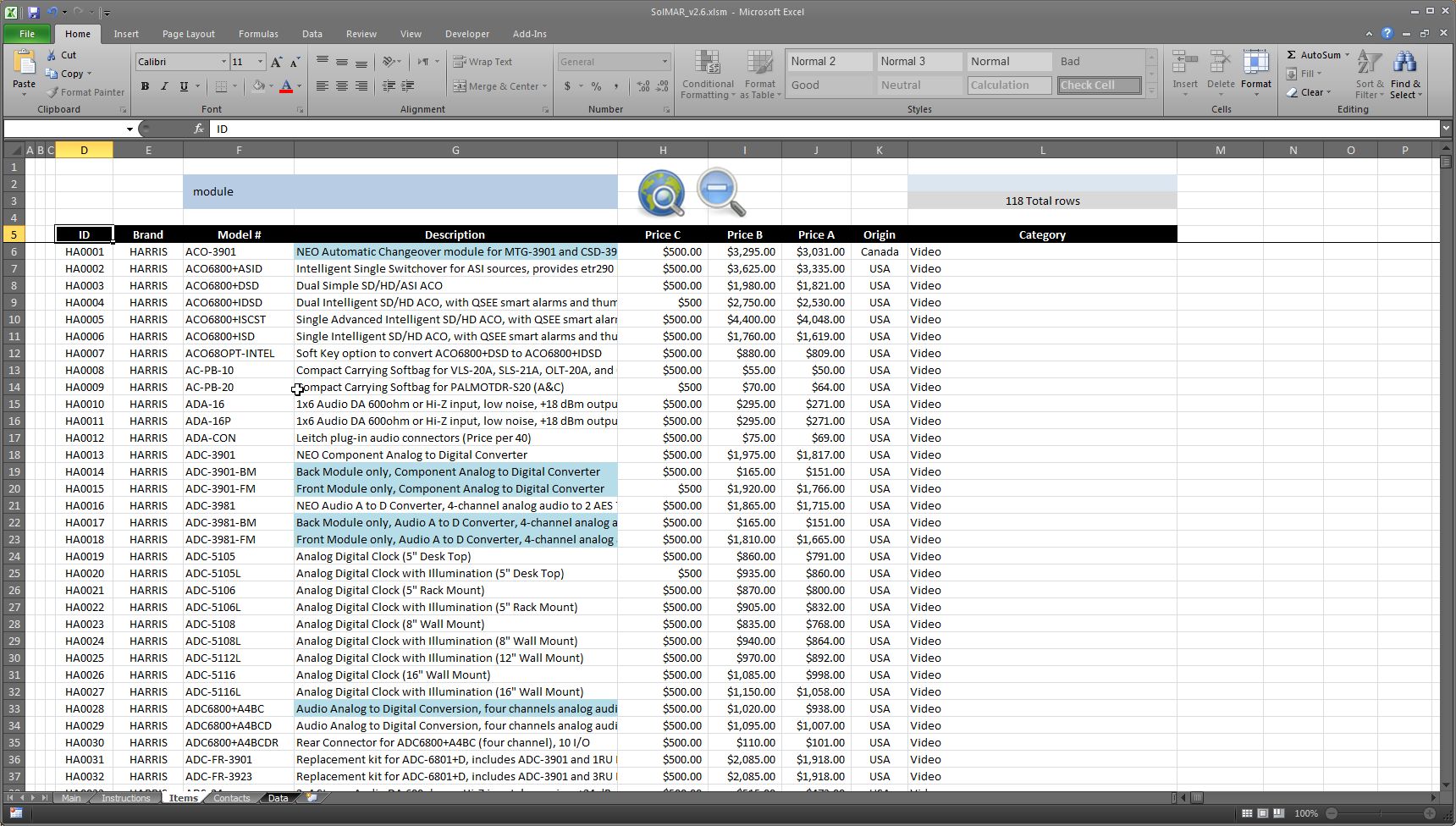Viewport: 1456px width, 826px height.
Task: Click the red Font Color button
Action: 286,85
